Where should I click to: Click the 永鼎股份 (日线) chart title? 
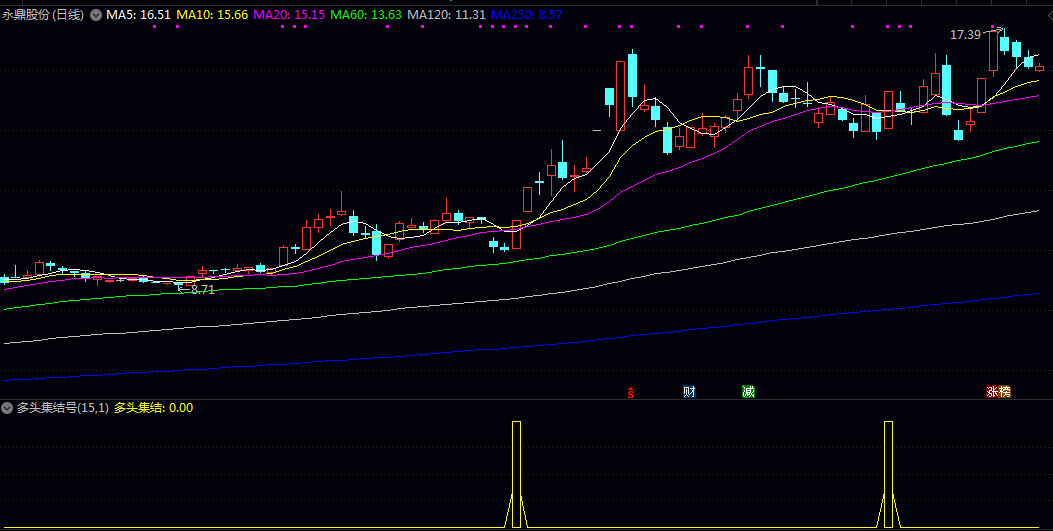pyautogui.click(x=43, y=16)
